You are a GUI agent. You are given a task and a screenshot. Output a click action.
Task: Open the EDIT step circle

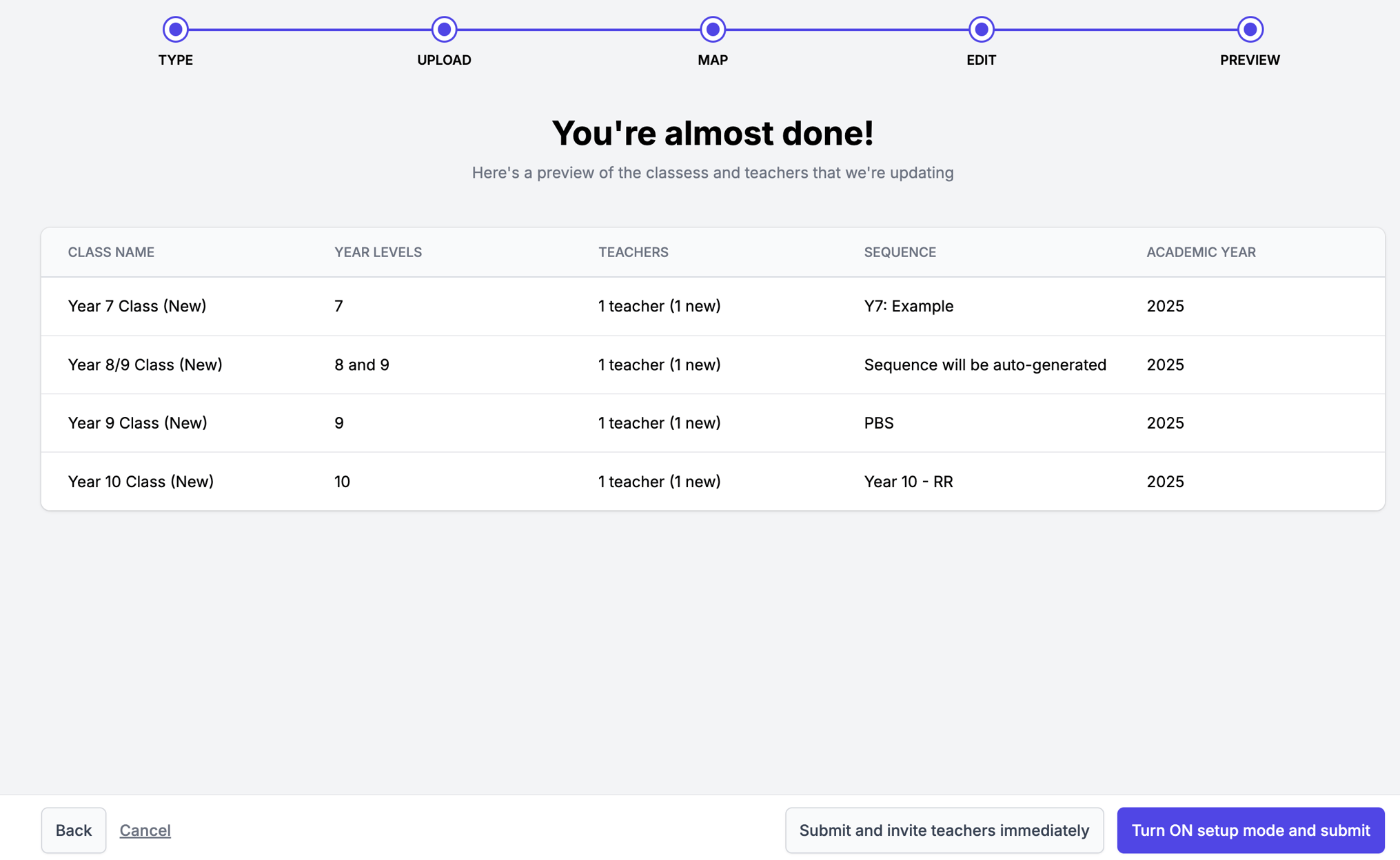(x=981, y=29)
